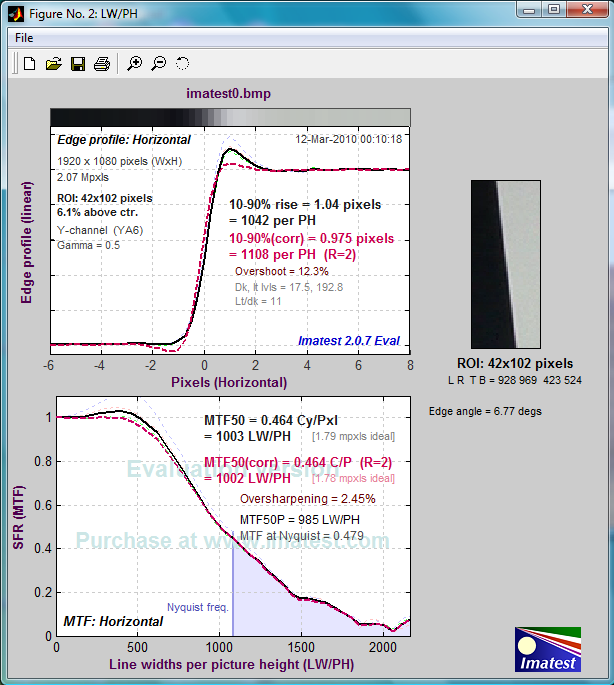Click the Imatest logo in the corner
The height and width of the screenshot is (685, 614).
(x=547, y=649)
